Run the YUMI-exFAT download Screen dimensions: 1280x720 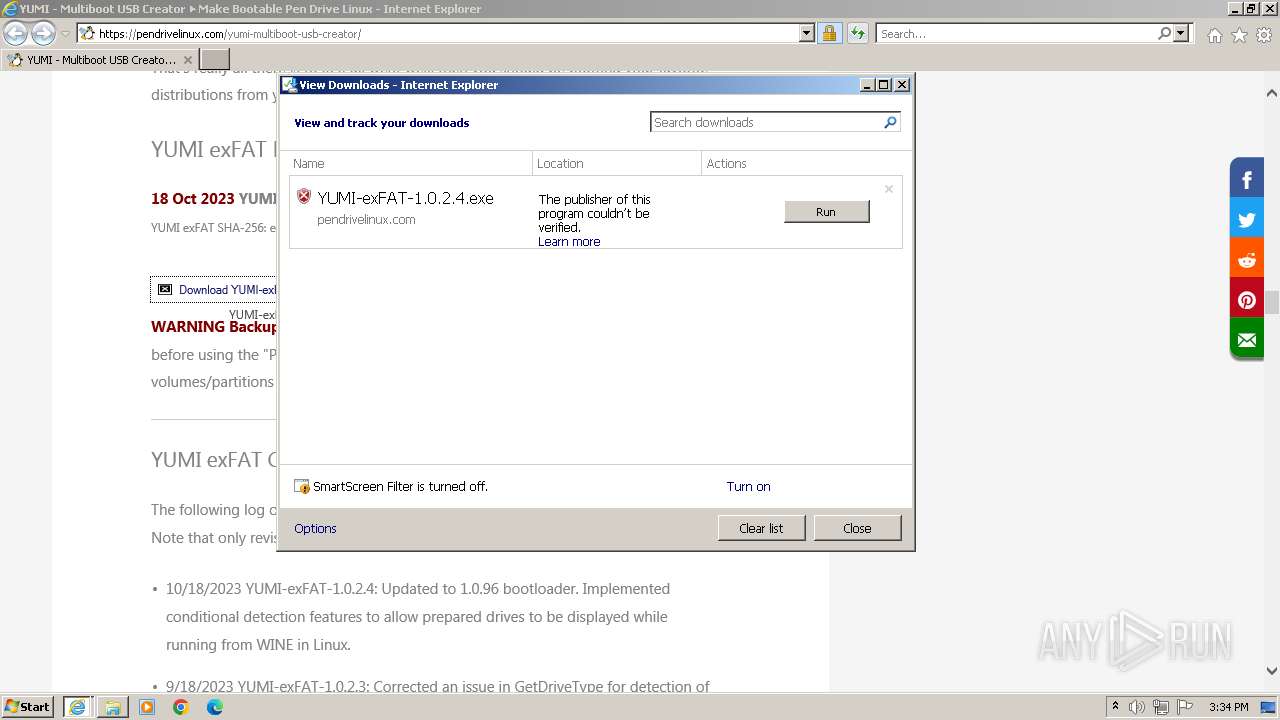coord(826,212)
